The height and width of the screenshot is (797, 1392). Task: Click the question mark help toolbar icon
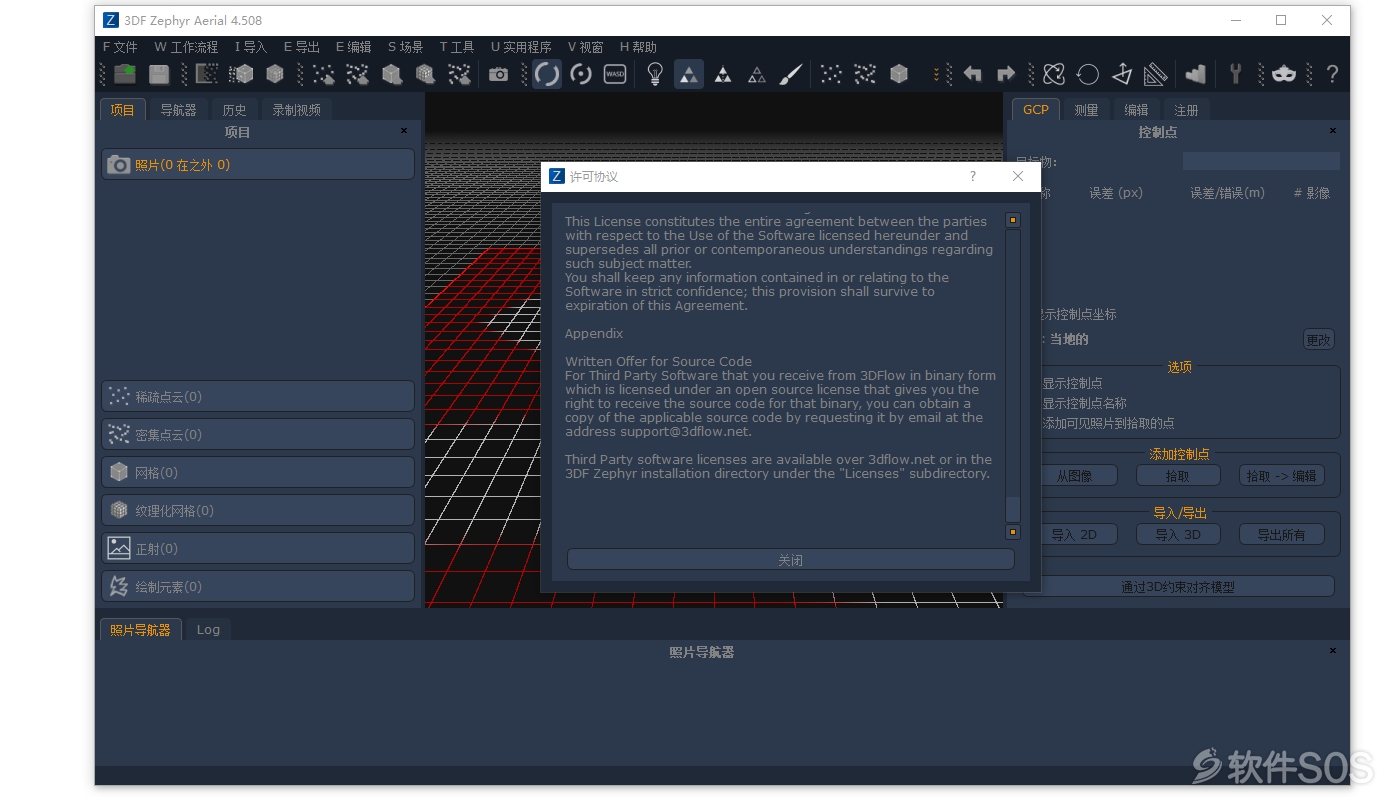(1332, 74)
